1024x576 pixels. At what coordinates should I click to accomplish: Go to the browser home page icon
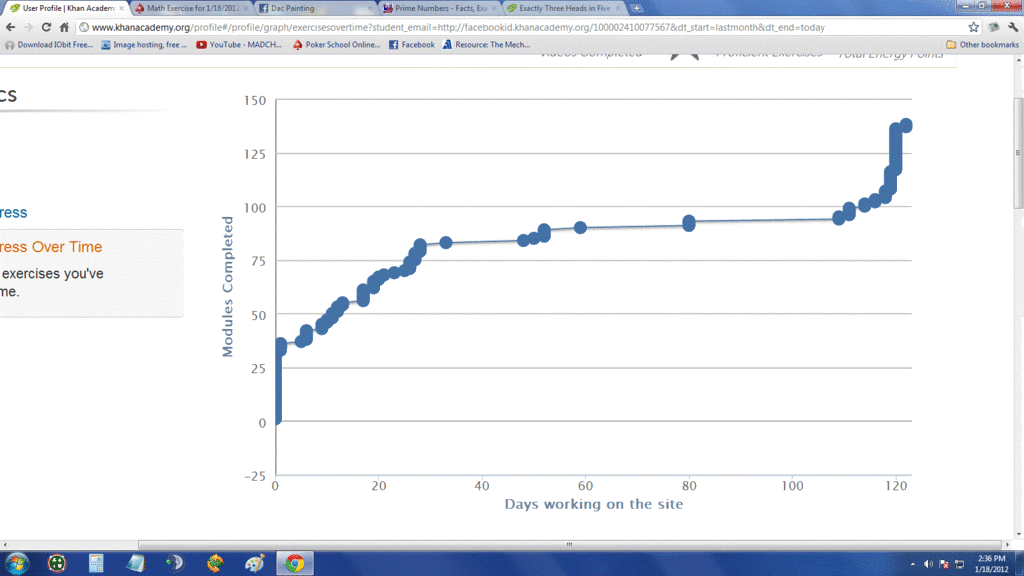click(x=65, y=27)
